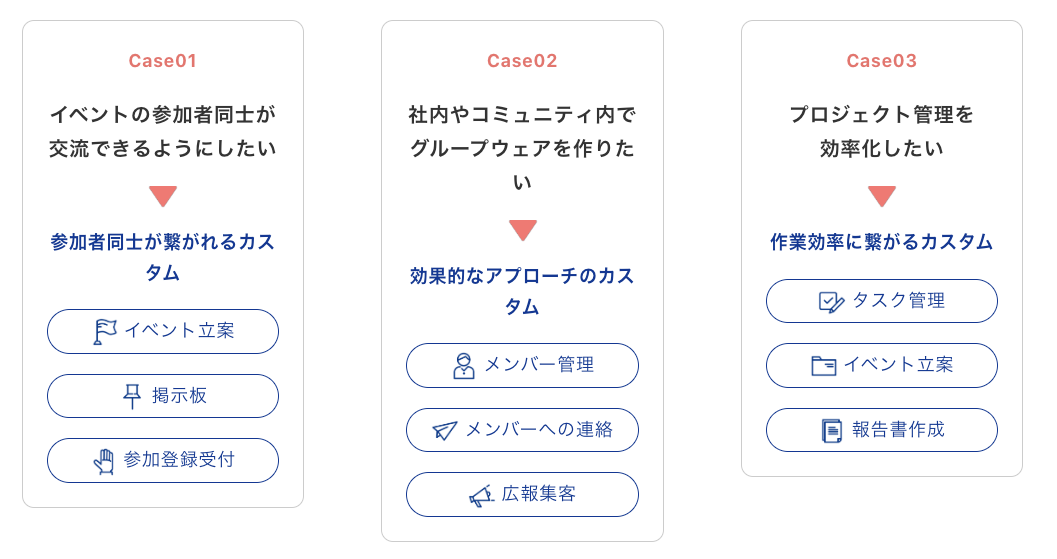The width and height of the screenshot is (1057, 559).
Task: Click the red down triangle in Case01
Action: pyautogui.click(x=163, y=196)
